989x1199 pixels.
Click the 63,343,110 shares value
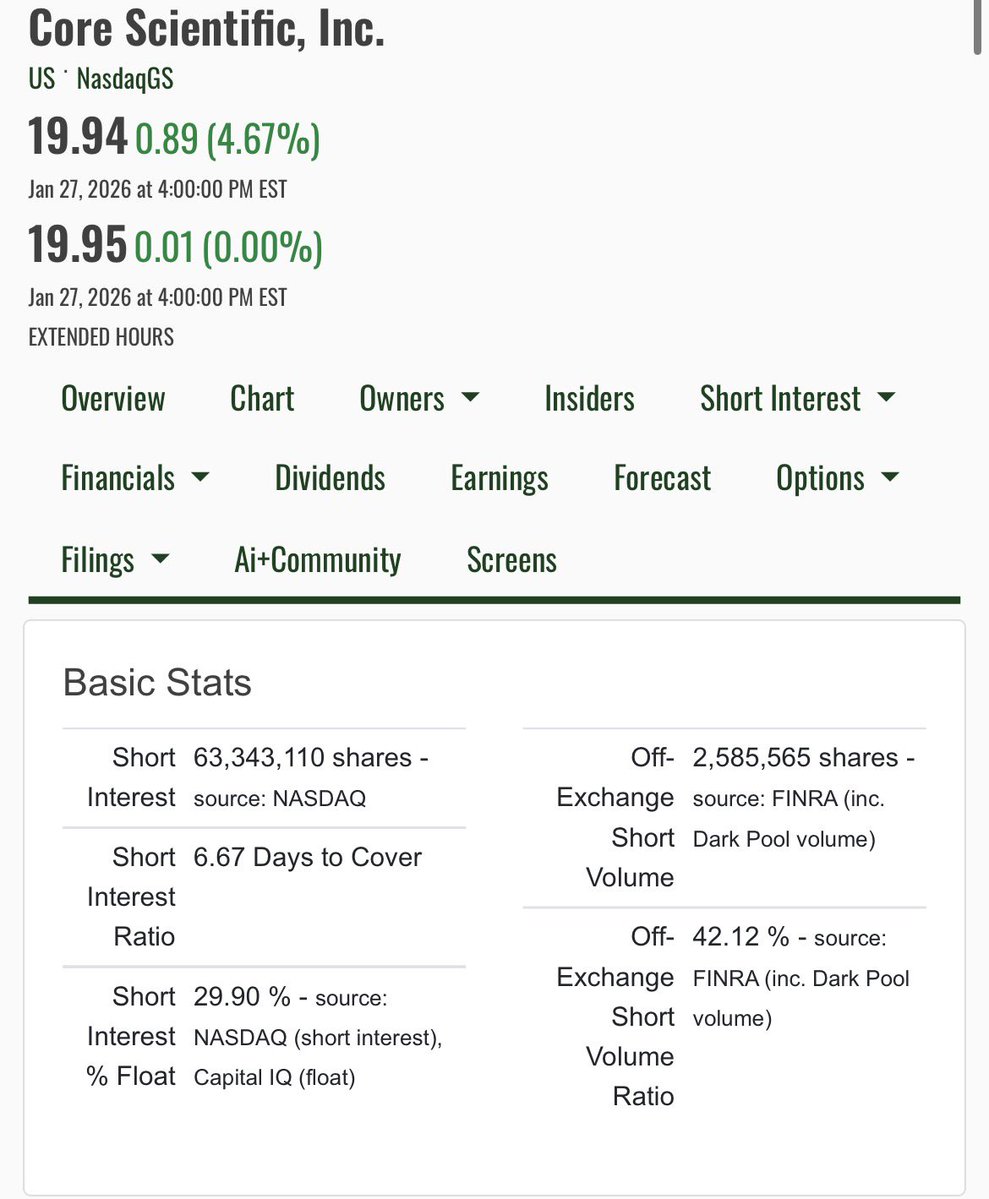[303, 757]
